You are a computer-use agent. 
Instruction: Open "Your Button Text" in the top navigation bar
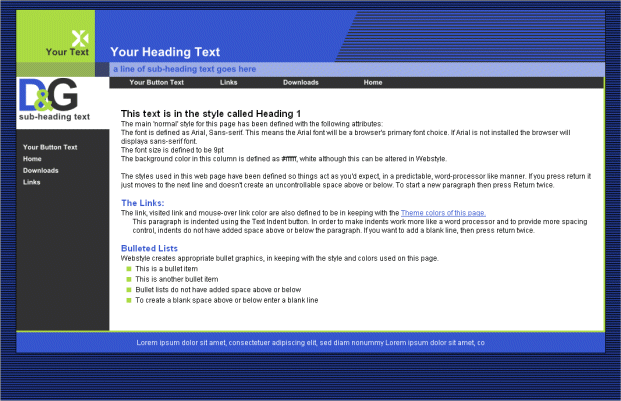coord(156,82)
